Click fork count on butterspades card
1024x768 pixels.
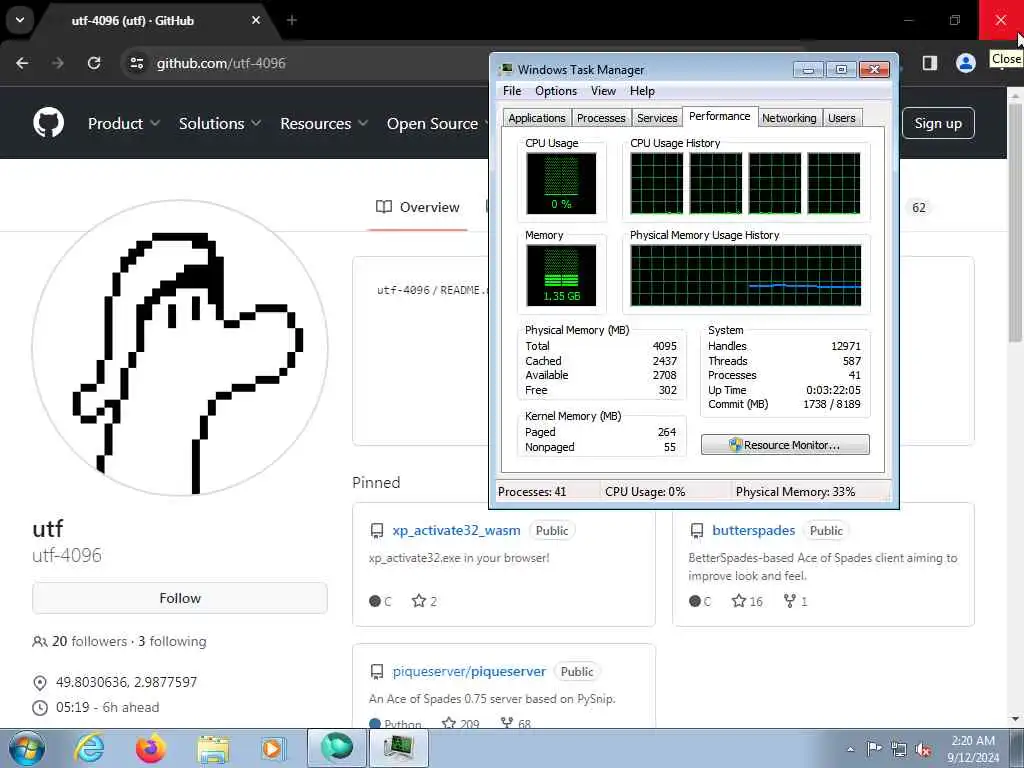pos(795,601)
